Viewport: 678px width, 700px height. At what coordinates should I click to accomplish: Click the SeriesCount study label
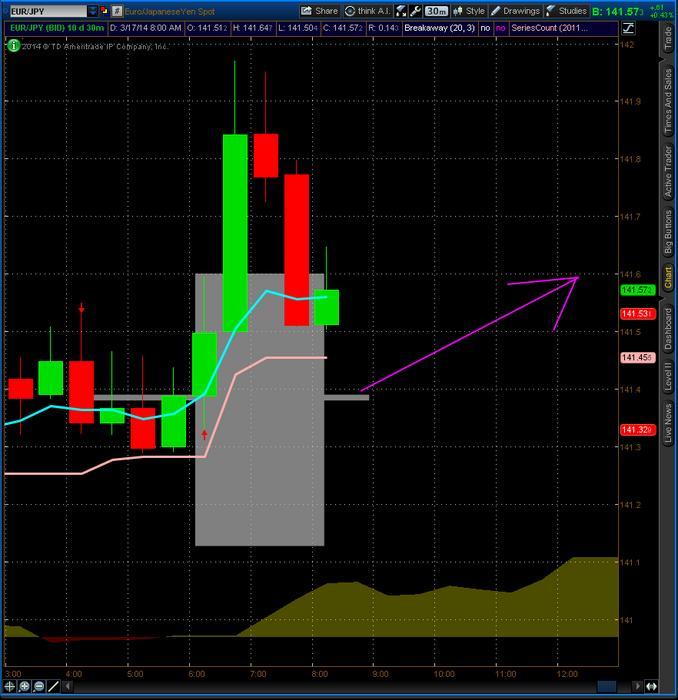[x=549, y=28]
